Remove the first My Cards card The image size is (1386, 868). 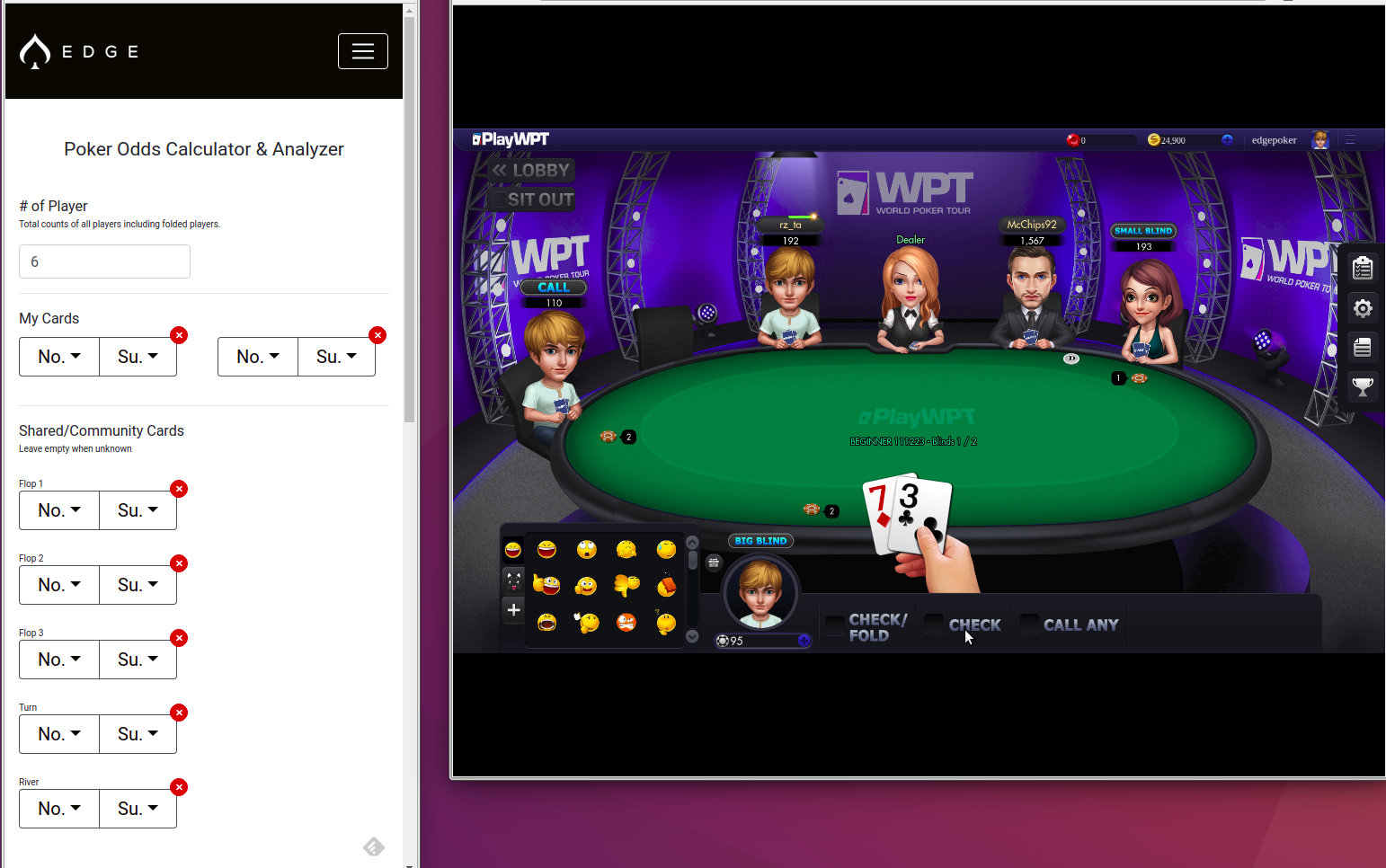(x=180, y=335)
